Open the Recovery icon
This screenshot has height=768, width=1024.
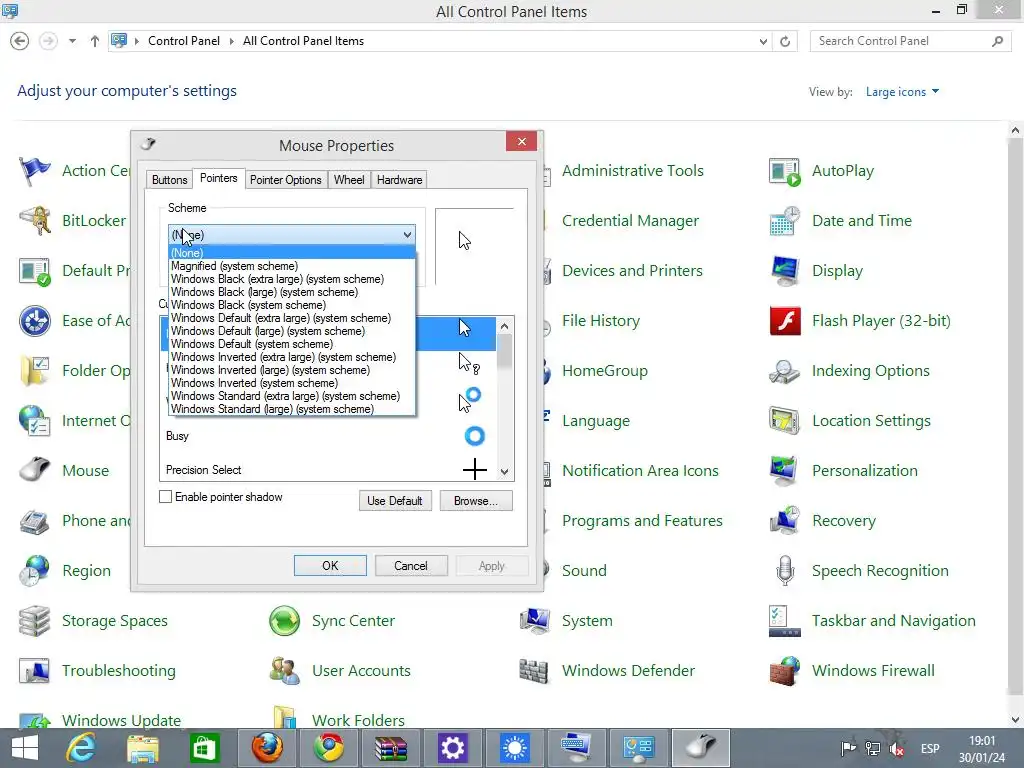tap(784, 520)
